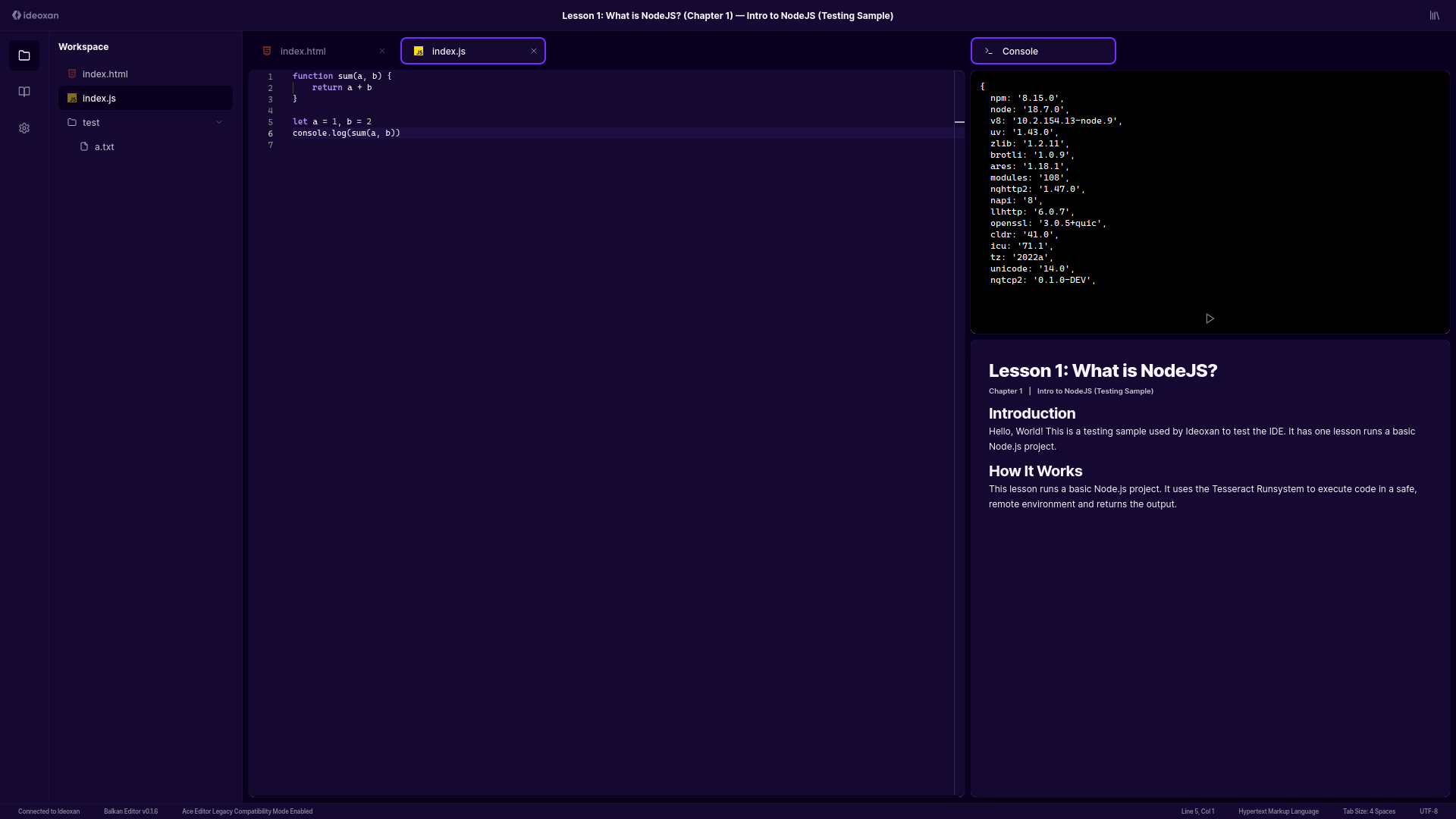Click the ideoxan logo in the top-left

coord(35,15)
